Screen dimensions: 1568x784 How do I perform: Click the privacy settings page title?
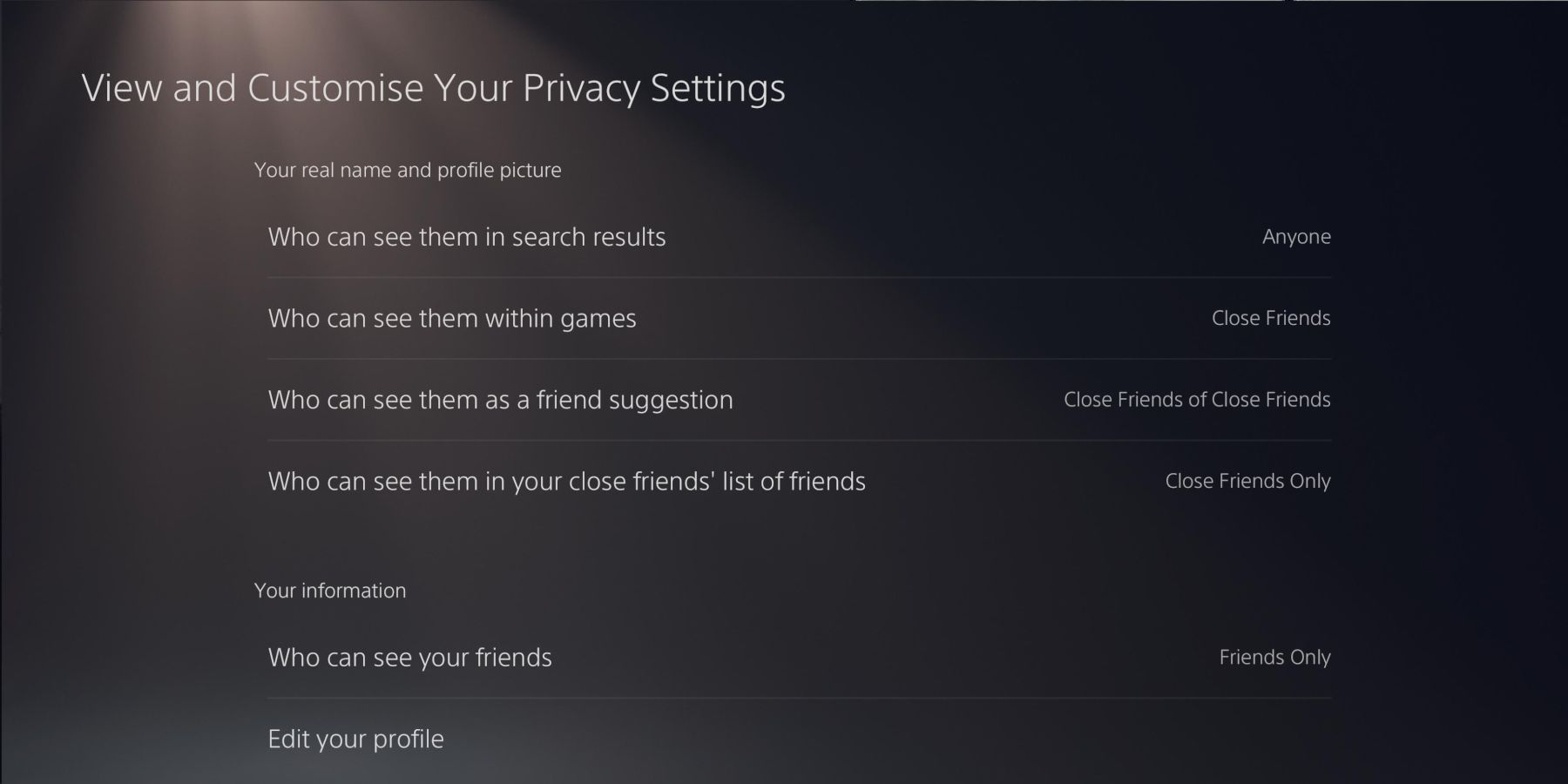coord(433,87)
